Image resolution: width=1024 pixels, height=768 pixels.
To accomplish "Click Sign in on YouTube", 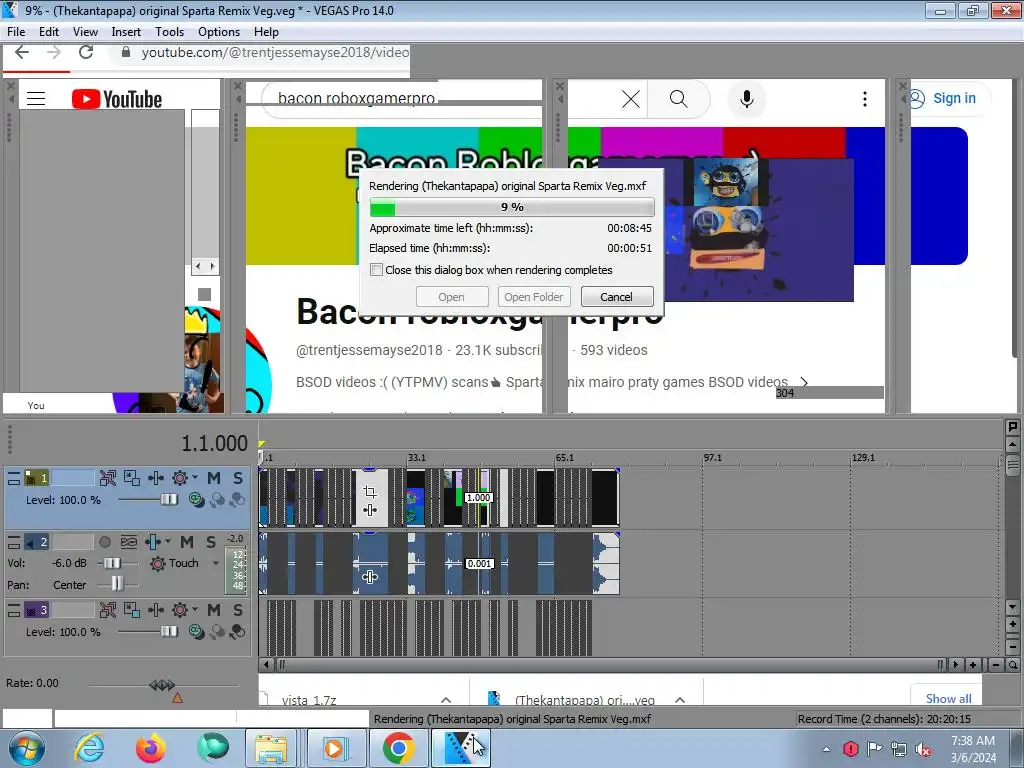I will (x=954, y=98).
